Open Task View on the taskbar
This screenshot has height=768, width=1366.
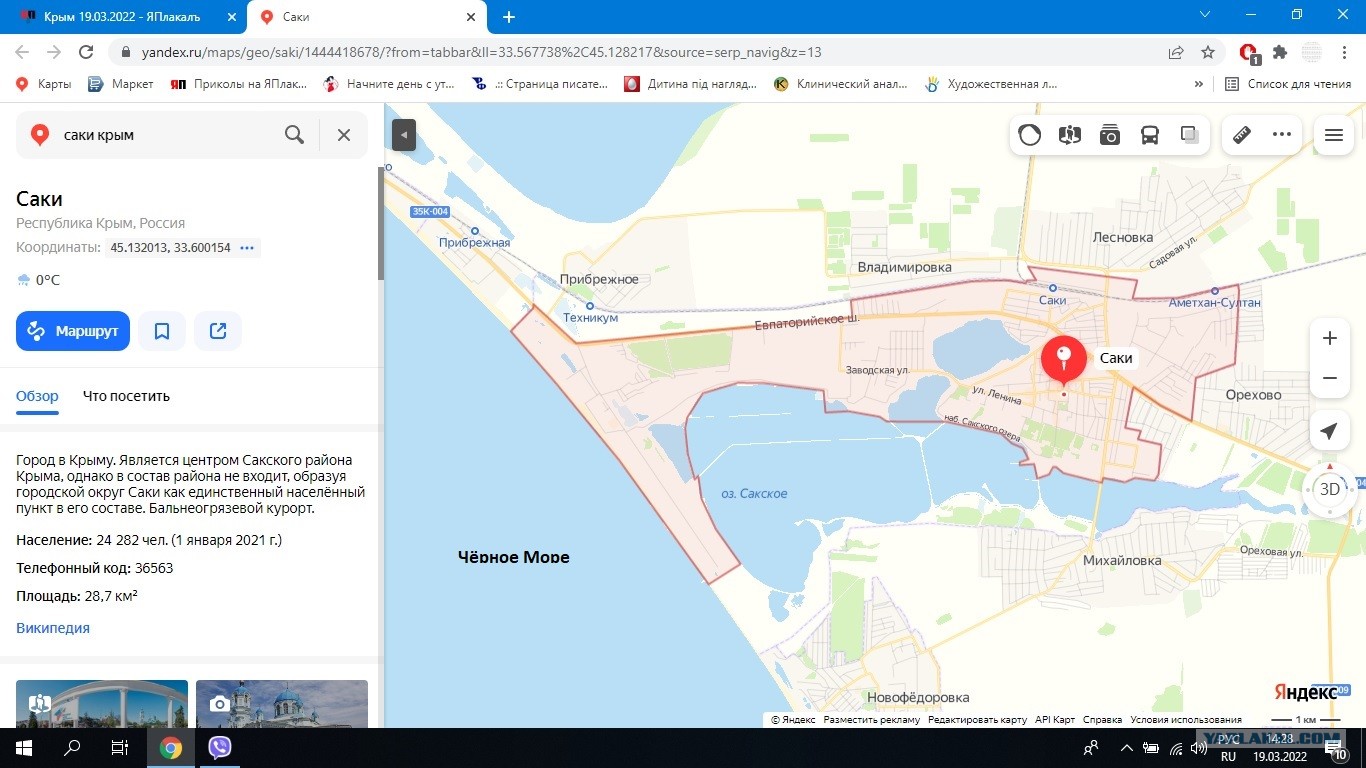tap(119, 747)
